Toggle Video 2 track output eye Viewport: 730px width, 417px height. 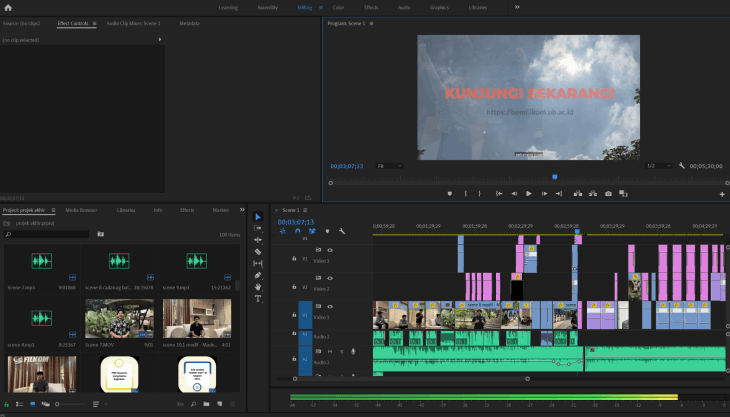tap(330, 279)
